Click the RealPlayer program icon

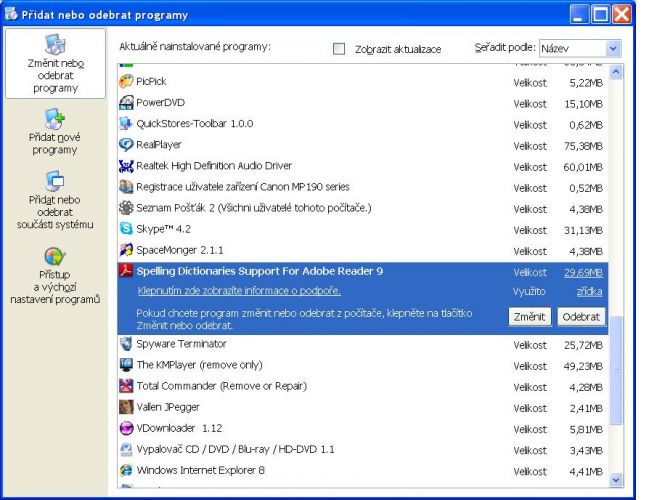click(126, 145)
